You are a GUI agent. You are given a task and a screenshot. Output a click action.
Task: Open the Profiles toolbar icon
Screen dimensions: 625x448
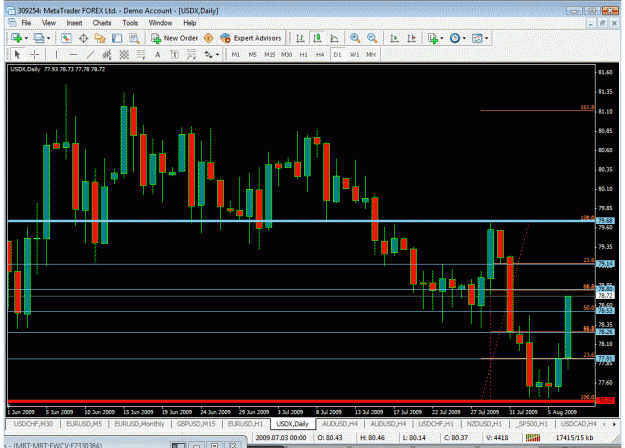[39, 38]
